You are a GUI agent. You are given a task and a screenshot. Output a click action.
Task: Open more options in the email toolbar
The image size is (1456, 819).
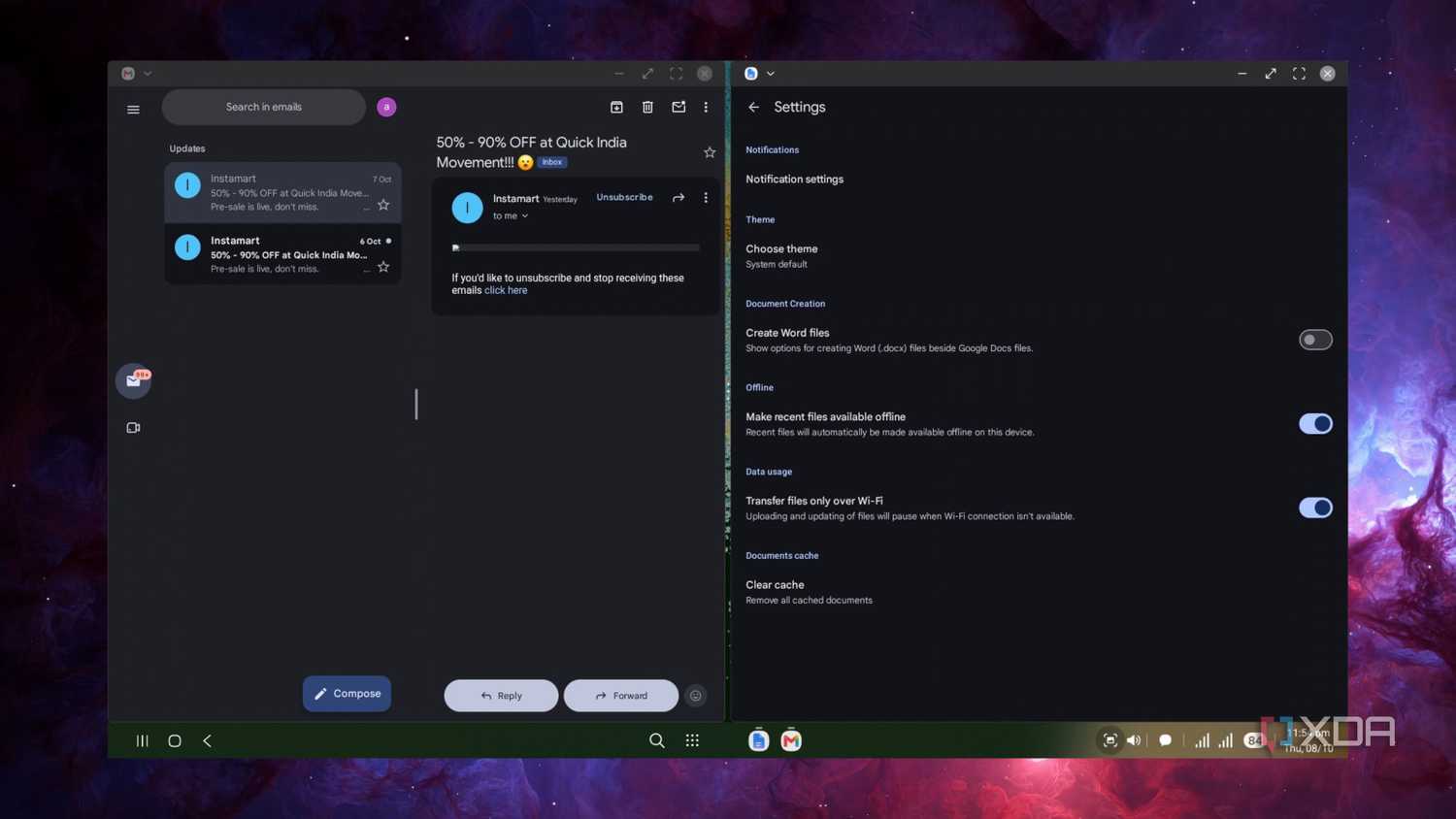[706, 107]
